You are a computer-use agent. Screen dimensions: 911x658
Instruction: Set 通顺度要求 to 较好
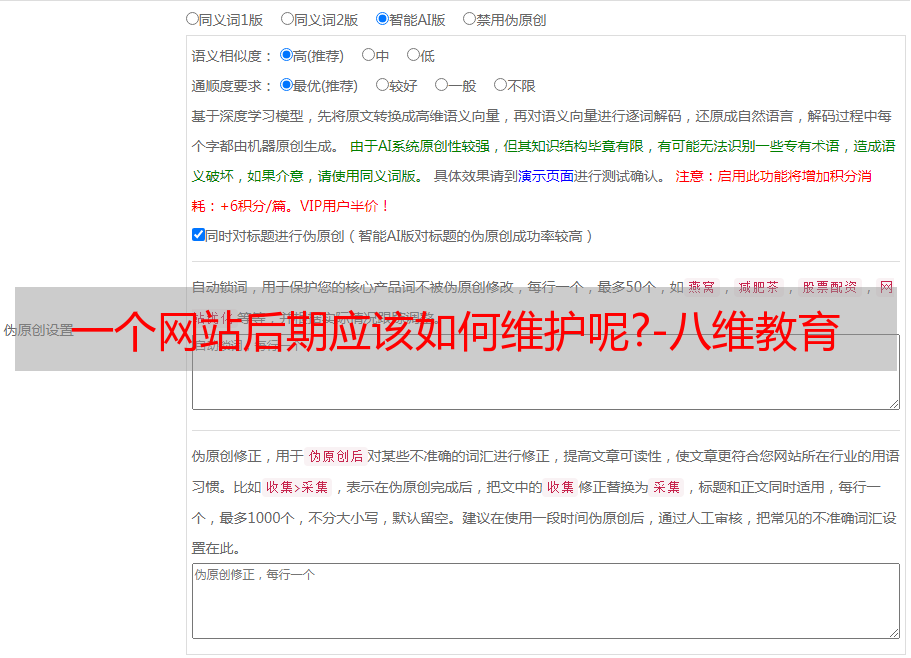(x=382, y=85)
